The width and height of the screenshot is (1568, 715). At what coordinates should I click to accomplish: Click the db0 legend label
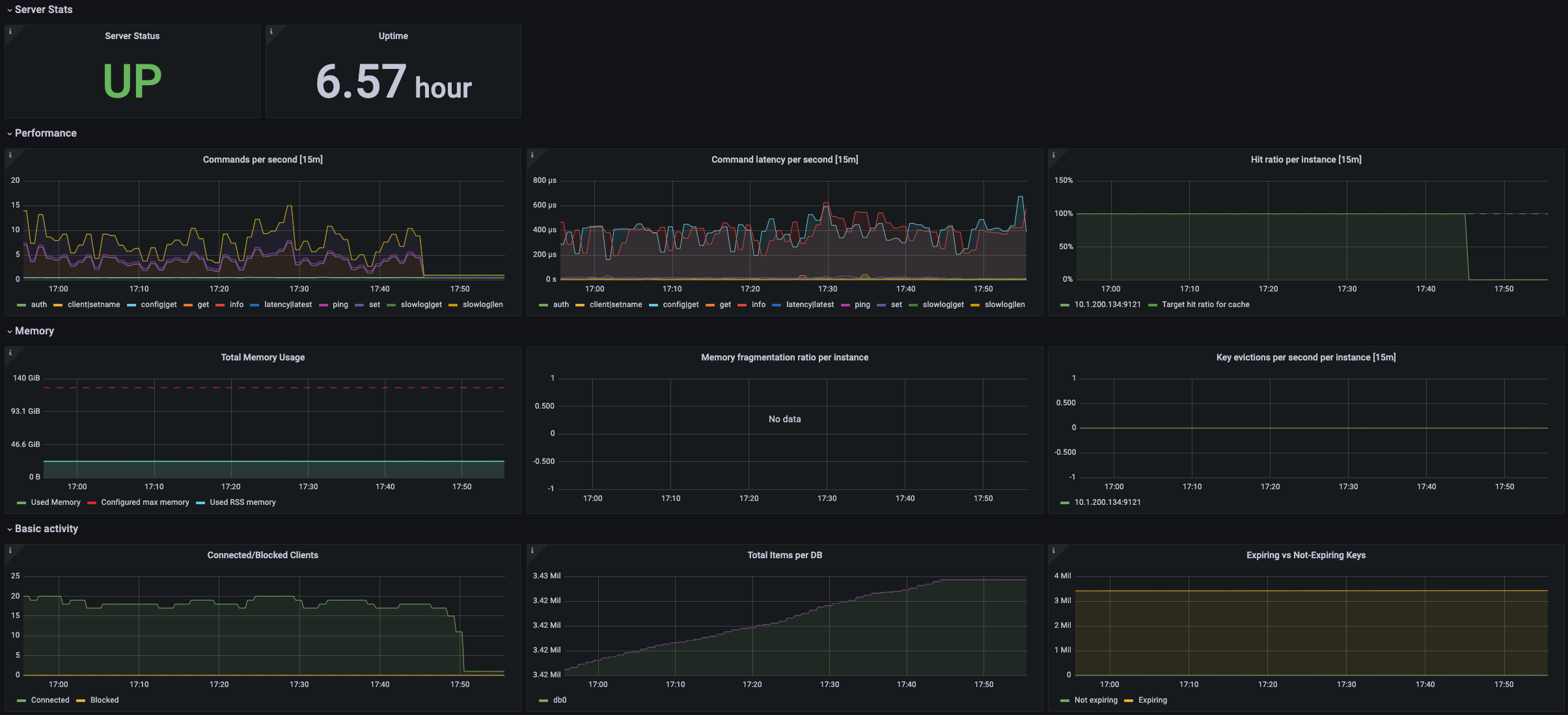[560, 700]
